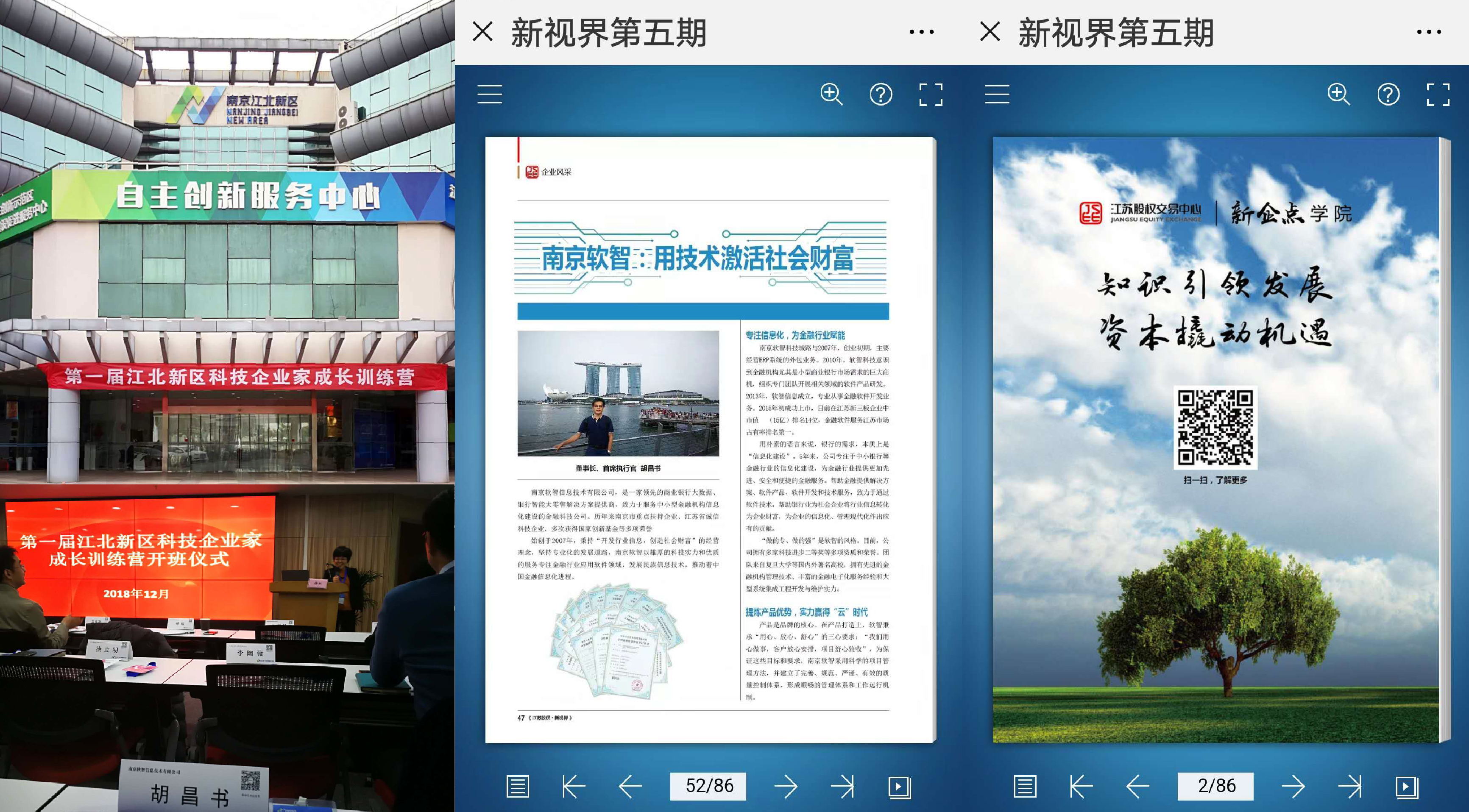Image resolution: width=1469 pixels, height=812 pixels.
Task: Click zoom-in magnifier in middle viewer
Action: coord(831,94)
